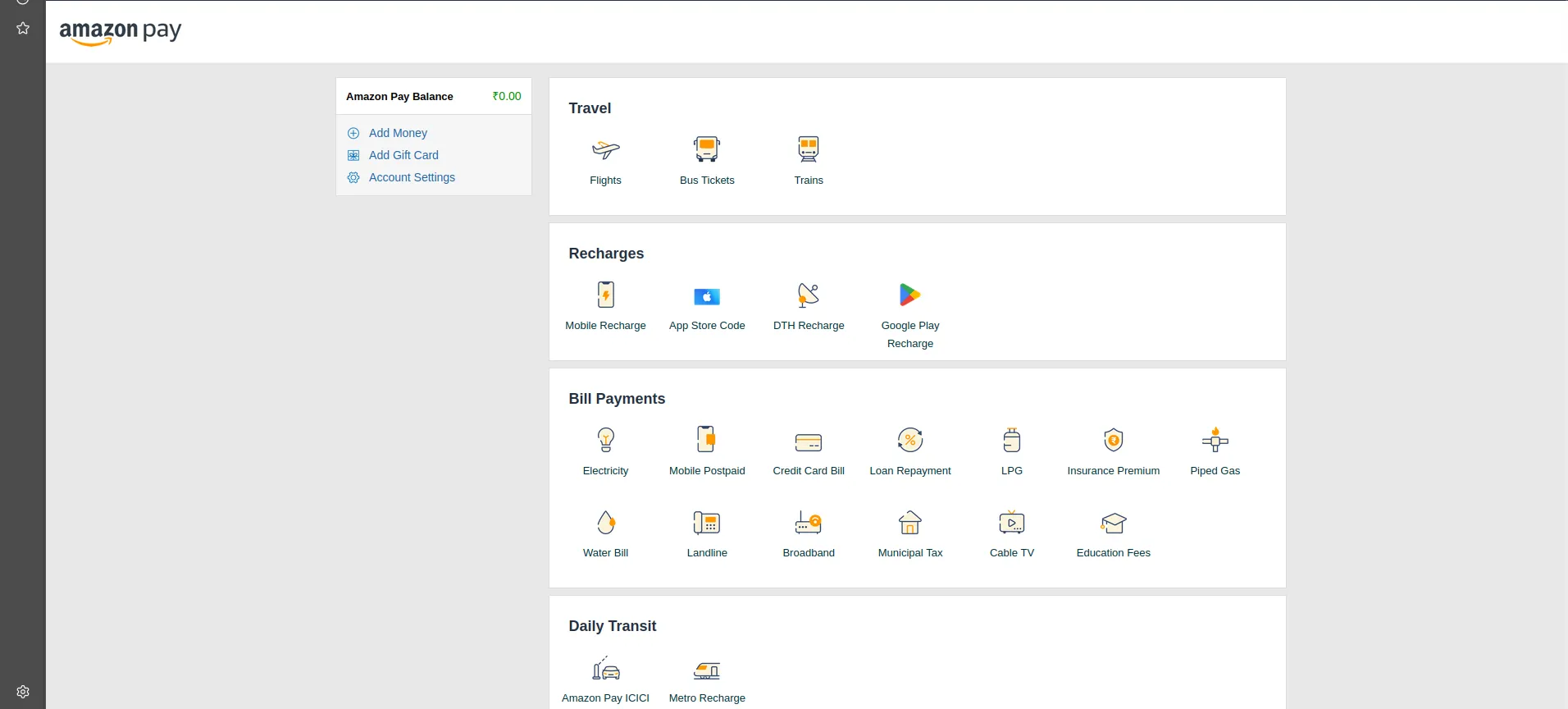Open the Flights airplane icon
Image resolution: width=1568 pixels, height=709 pixels.
[x=605, y=149]
